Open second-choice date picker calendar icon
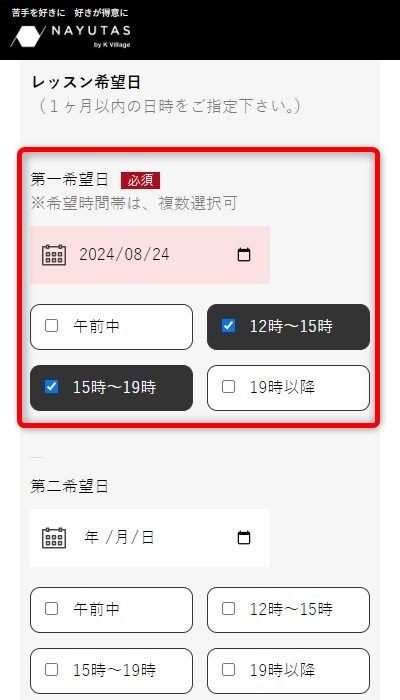The height and width of the screenshot is (700, 400). point(244,538)
